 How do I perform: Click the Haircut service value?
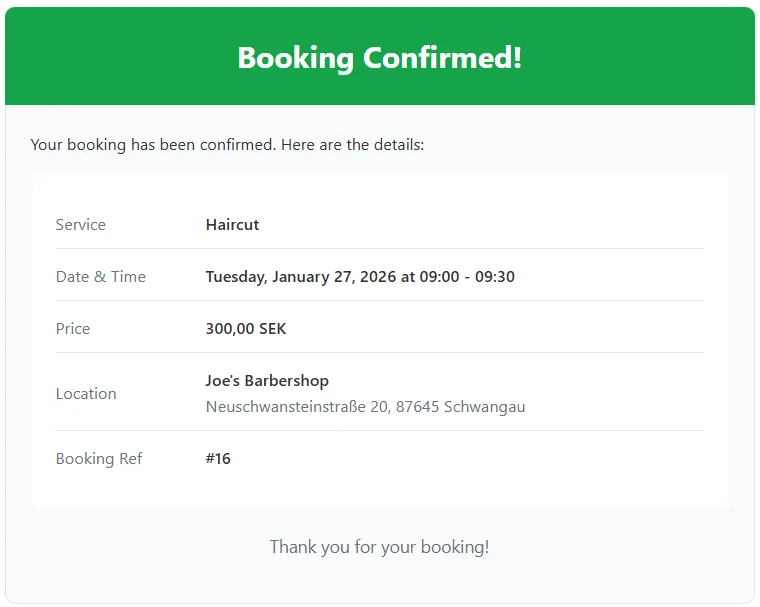(233, 224)
